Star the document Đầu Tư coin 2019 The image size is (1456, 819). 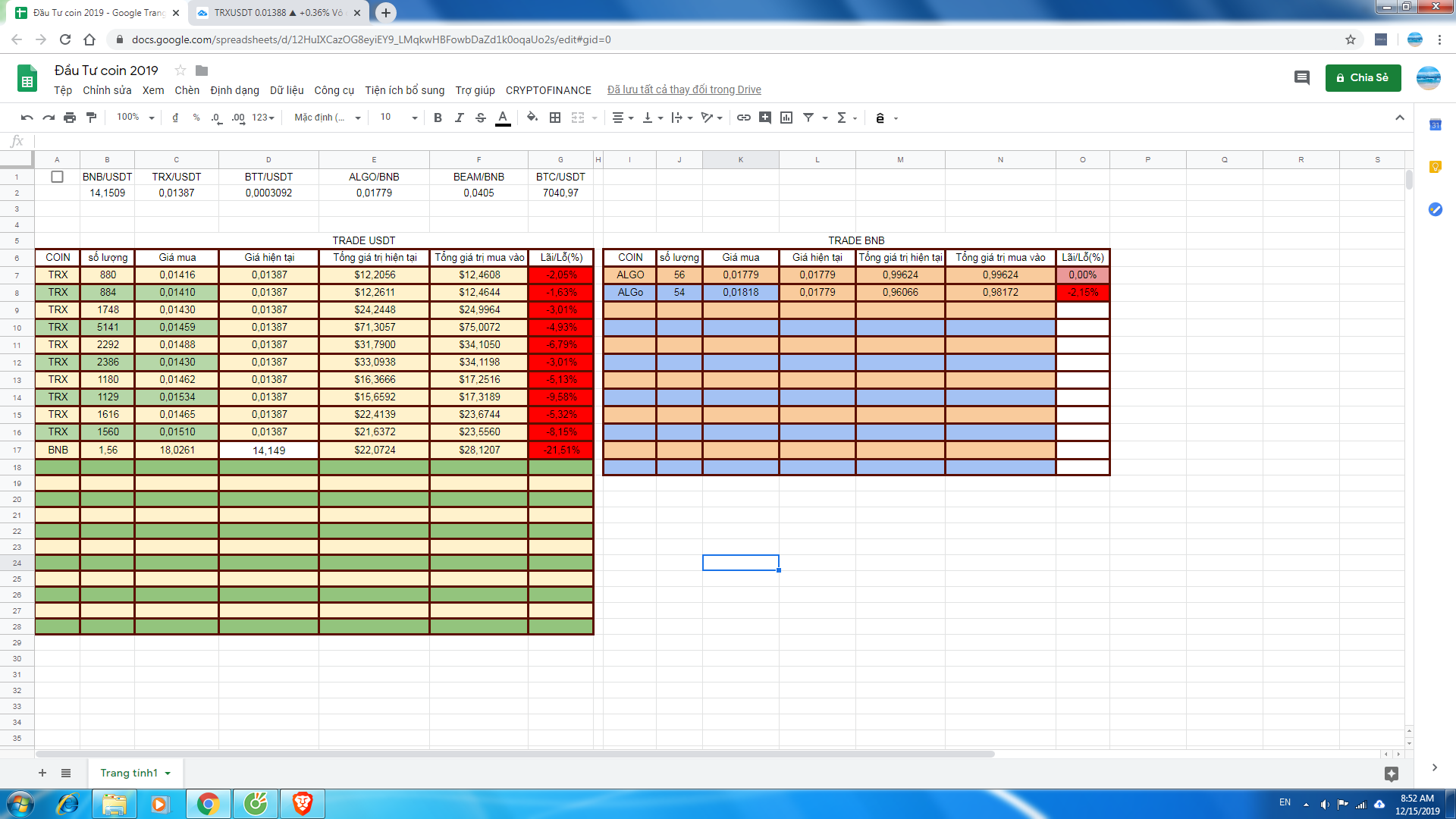click(x=180, y=71)
